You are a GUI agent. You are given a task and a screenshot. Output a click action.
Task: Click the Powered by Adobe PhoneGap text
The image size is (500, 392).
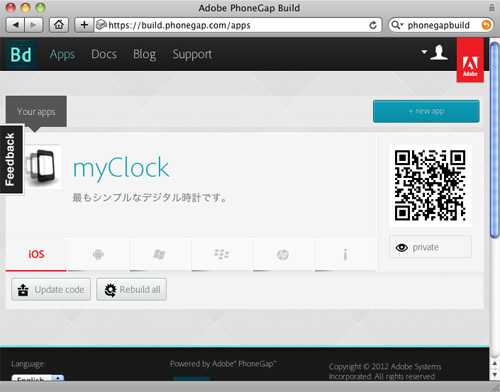pos(223,364)
